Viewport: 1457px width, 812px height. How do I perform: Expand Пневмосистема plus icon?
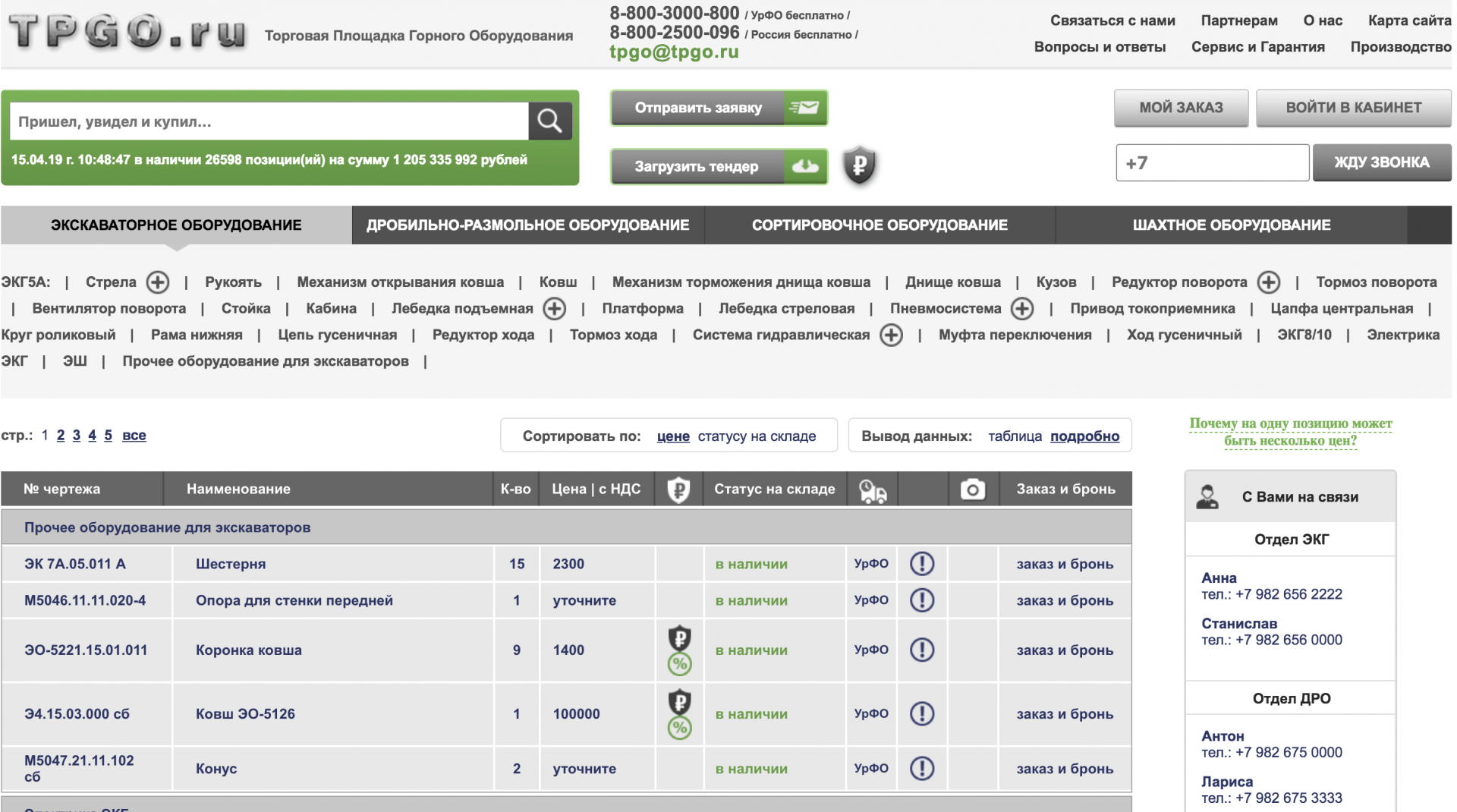click(x=1022, y=309)
